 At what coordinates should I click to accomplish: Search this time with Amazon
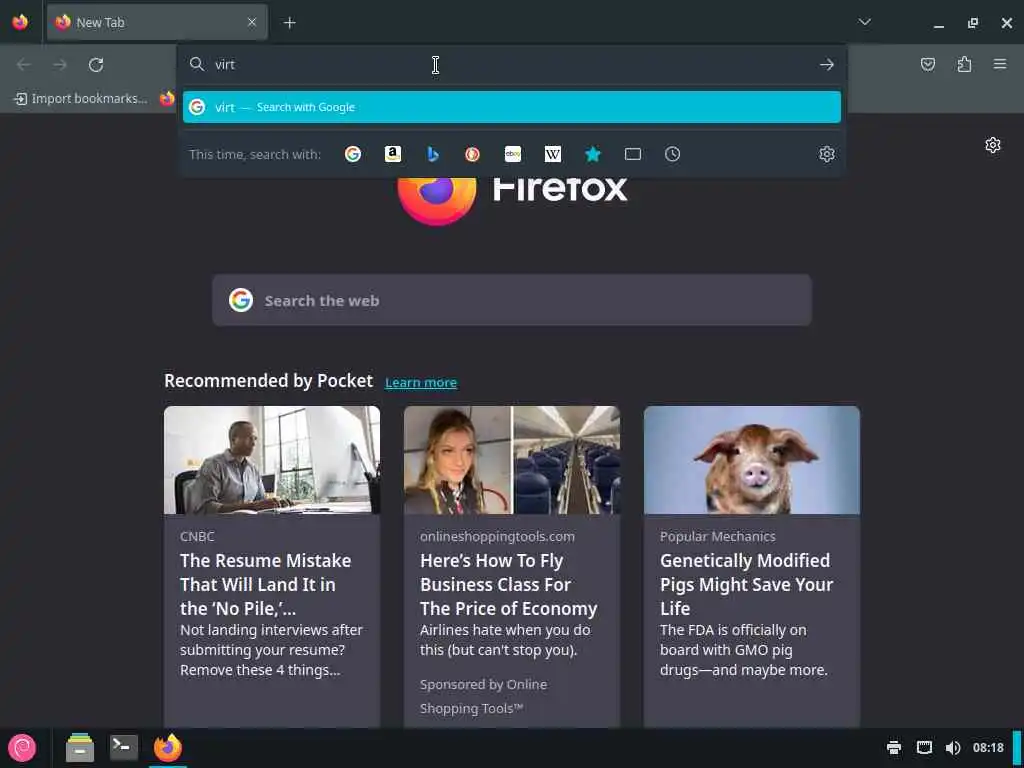[392, 154]
